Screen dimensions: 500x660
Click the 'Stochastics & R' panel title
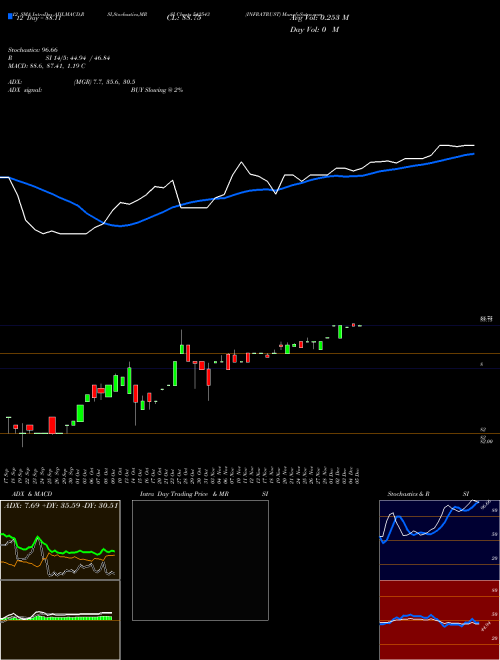[x=409, y=494]
